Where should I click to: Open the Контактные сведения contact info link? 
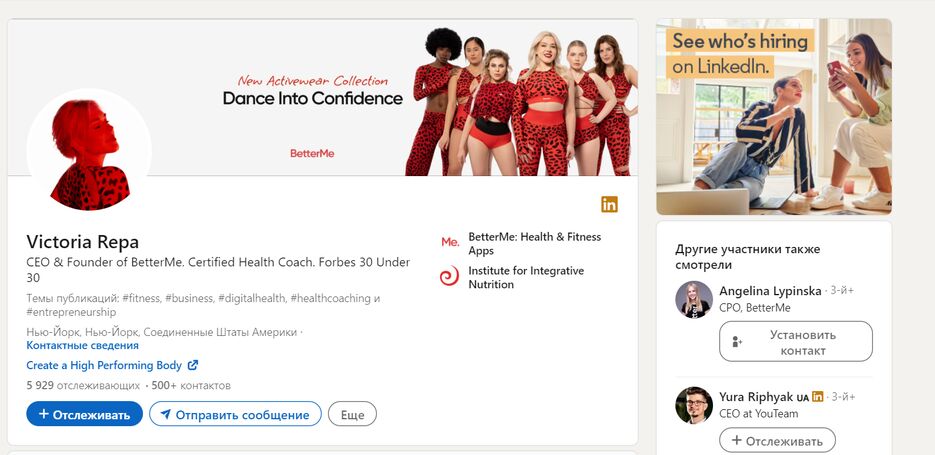[x=82, y=345]
